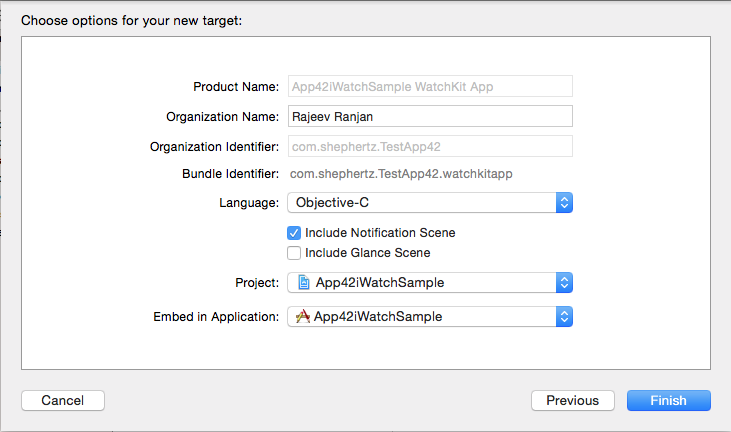Click the chevron arrows of Embed in Application popup

tap(564, 317)
